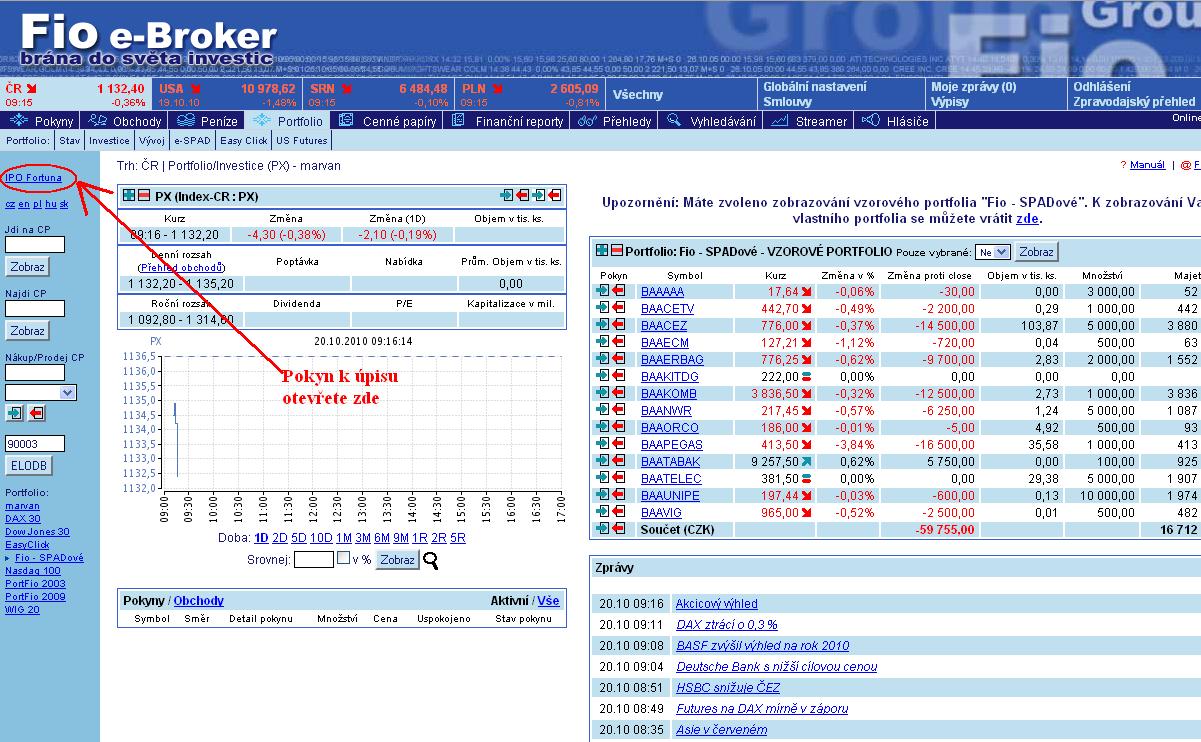Image resolution: width=1201 pixels, height=742 pixels.
Task: Open the 'Pouze vybrané' dropdown set to Ne
Action: pyautogui.click(x=994, y=252)
